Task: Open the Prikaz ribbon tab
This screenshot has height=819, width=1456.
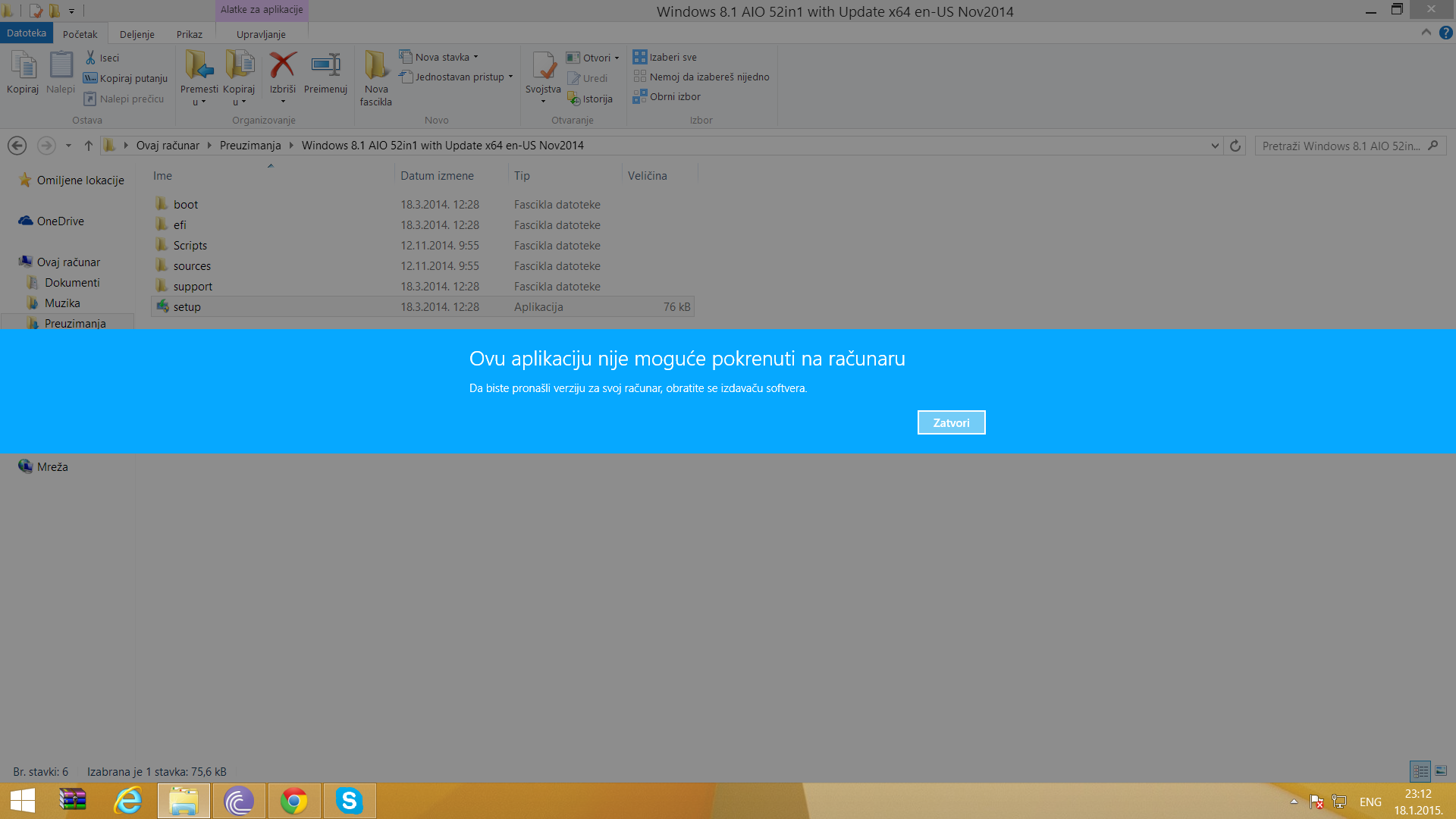Action: [189, 34]
